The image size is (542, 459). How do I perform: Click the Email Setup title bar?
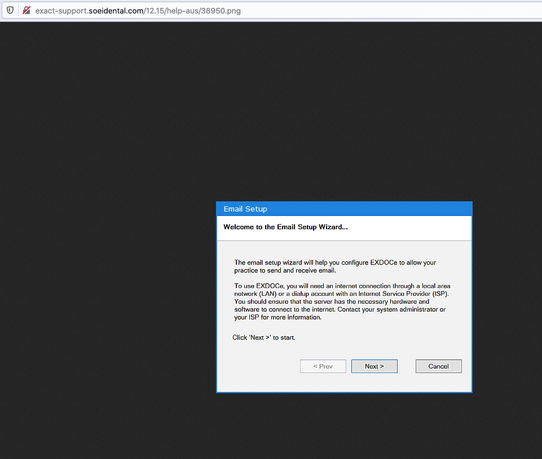tap(344, 209)
